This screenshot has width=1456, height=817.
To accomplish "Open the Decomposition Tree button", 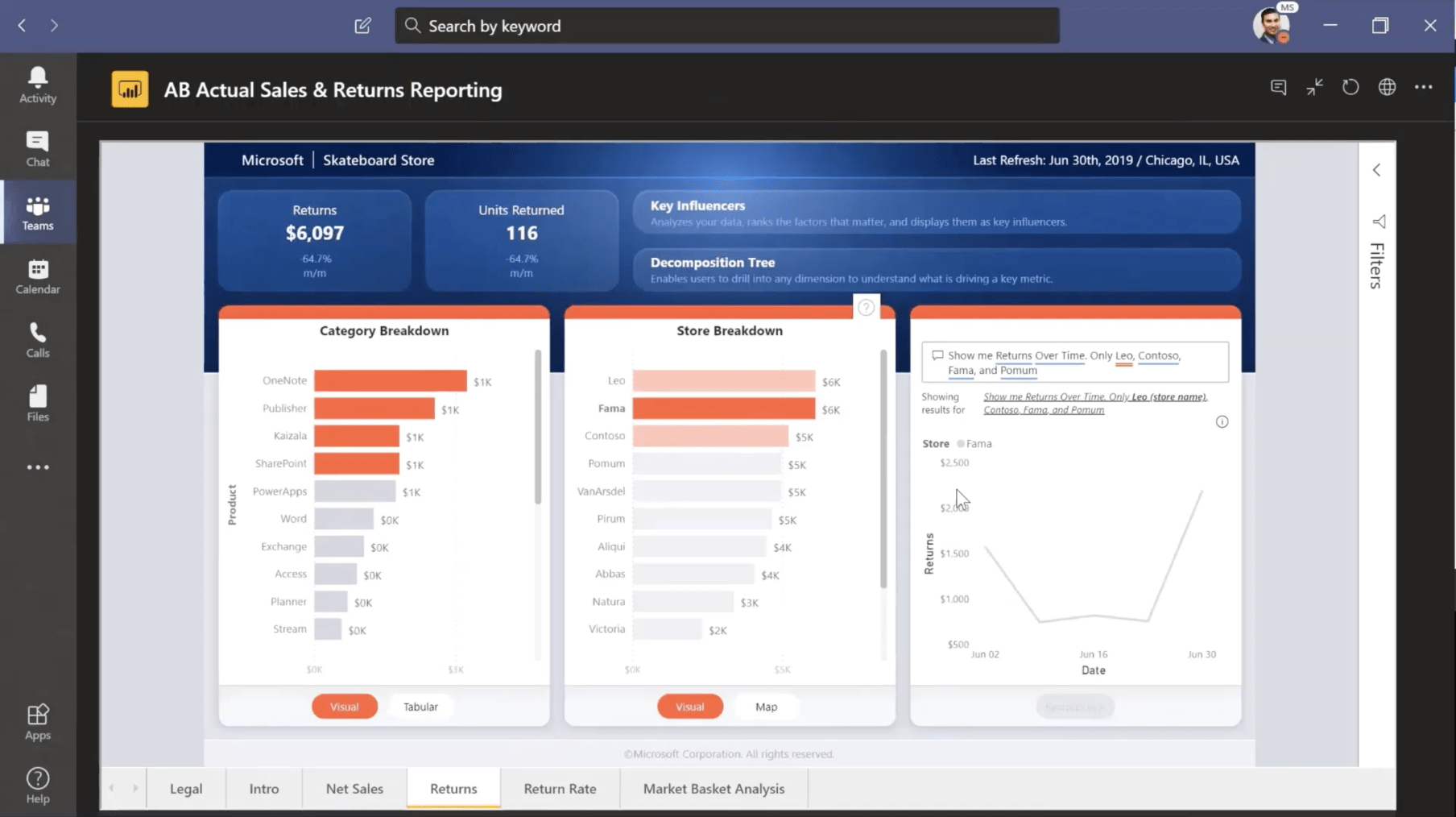I will click(937, 269).
